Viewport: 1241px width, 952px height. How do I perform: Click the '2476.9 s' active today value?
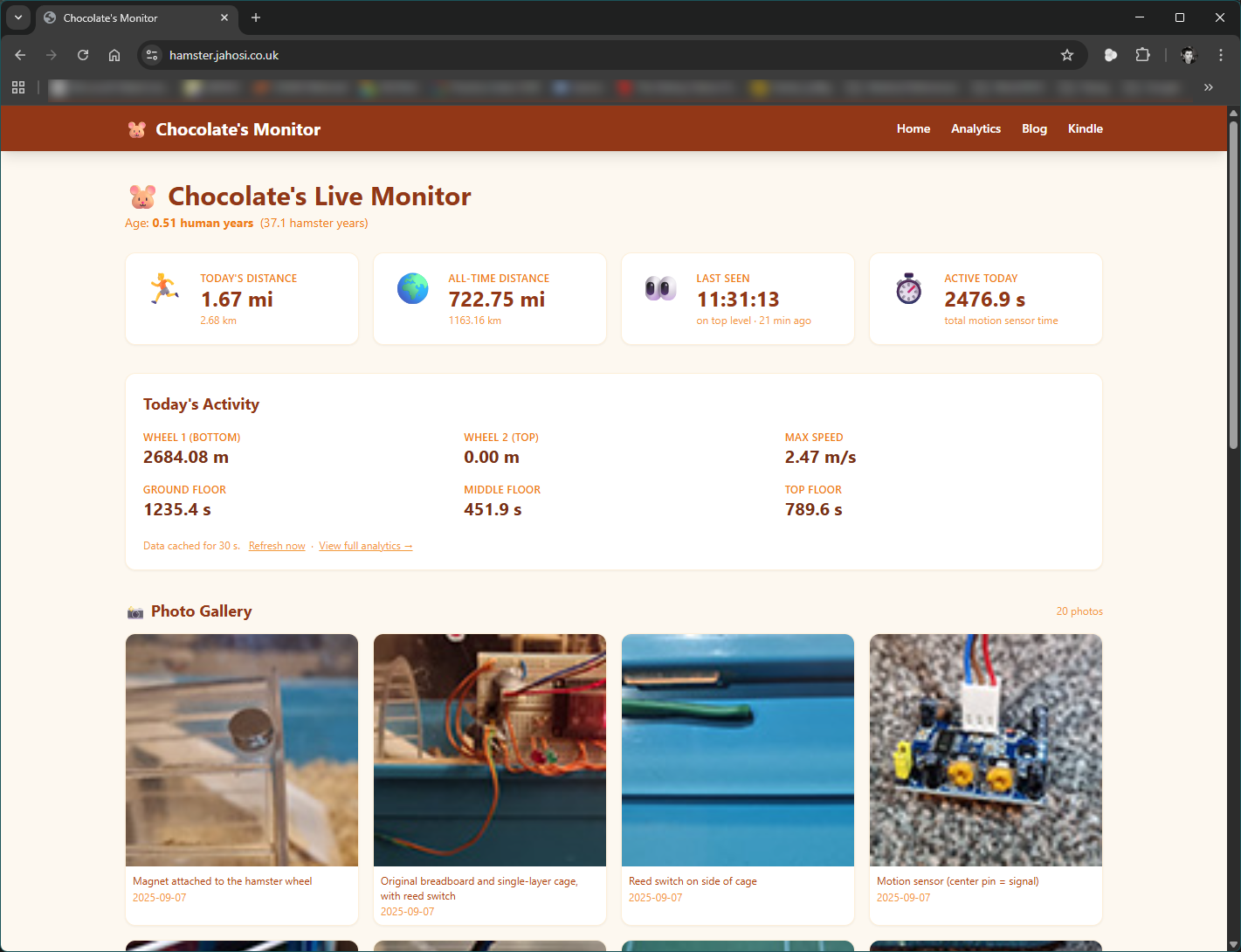click(985, 300)
